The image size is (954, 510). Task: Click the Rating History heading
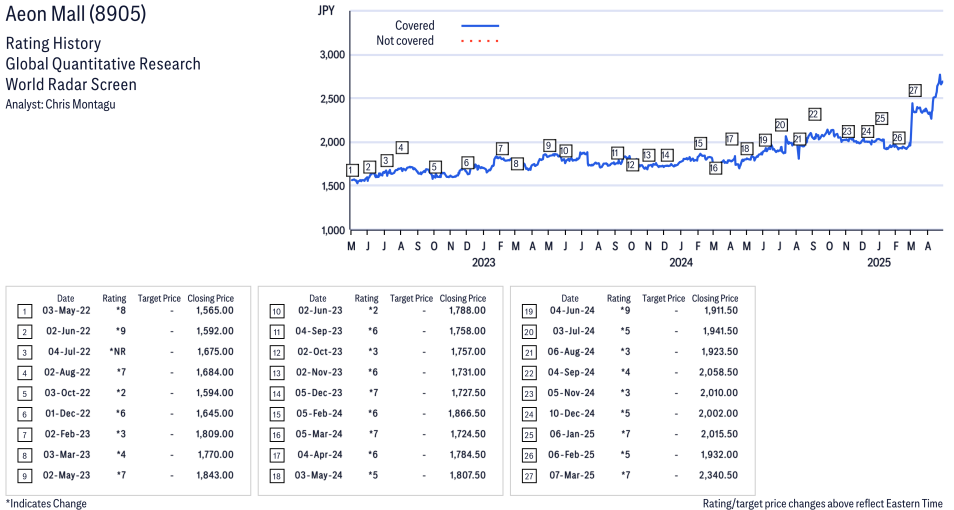tap(54, 43)
